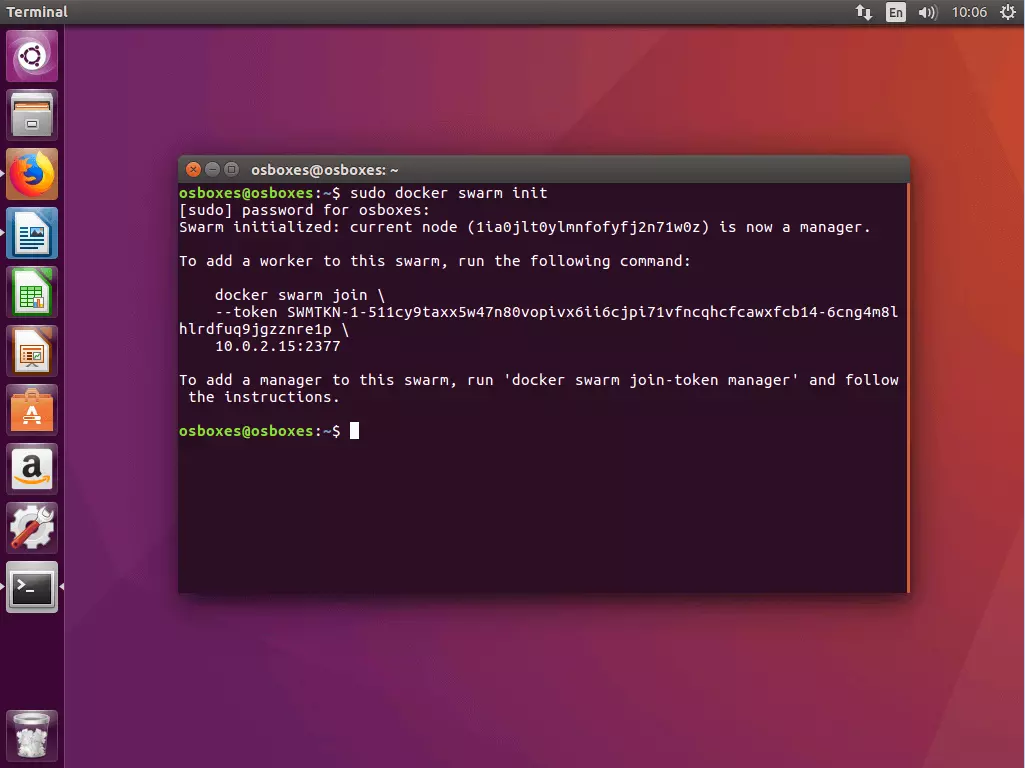
Task: Click the Terminal label in top panel
Action: tap(37, 12)
